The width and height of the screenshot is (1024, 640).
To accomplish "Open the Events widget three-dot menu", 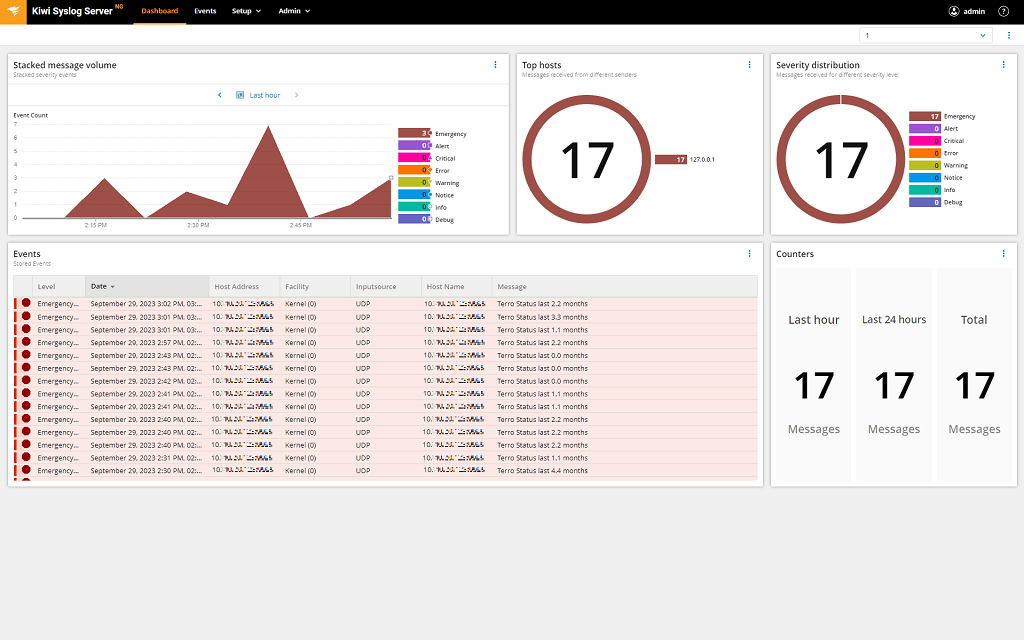I will tap(750, 253).
